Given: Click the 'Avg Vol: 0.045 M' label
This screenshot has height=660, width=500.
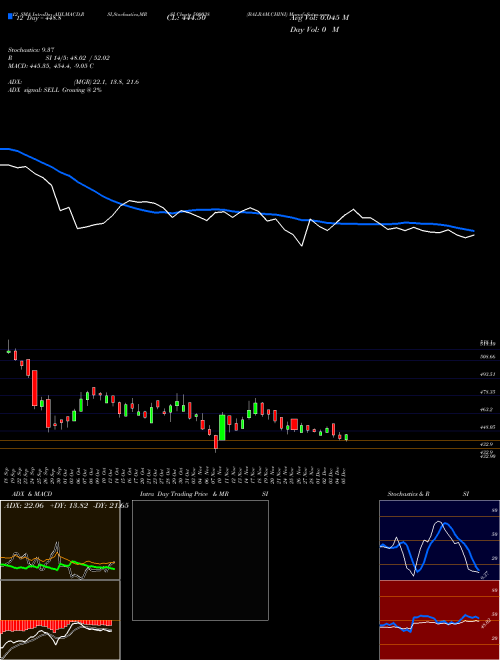Looking at the screenshot, I should click(319, 18).
